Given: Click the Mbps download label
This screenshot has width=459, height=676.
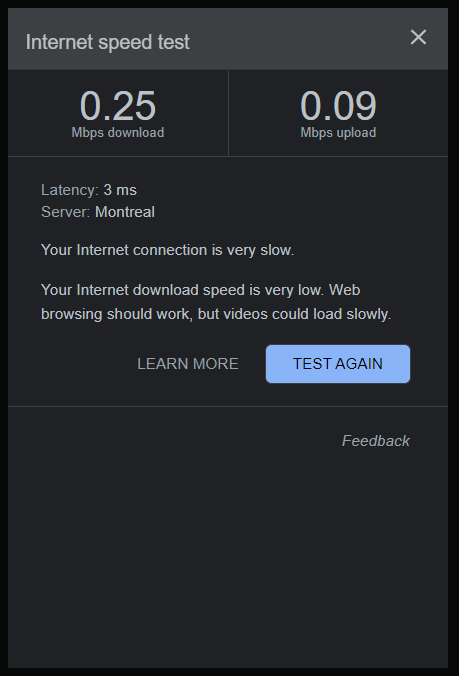Looking at the screenshot, I should 118,132.
